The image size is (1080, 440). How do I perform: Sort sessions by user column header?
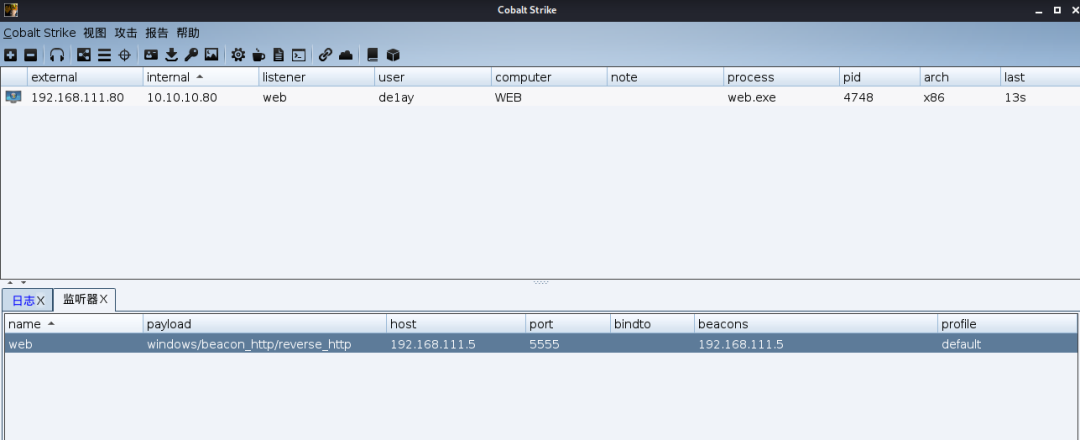pos(433,77)
